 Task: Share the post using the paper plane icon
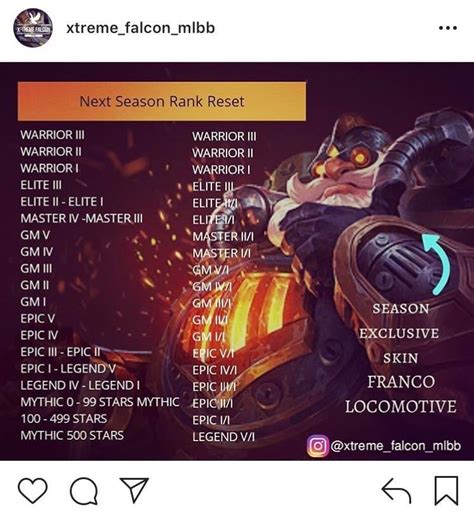coord(134,490)
